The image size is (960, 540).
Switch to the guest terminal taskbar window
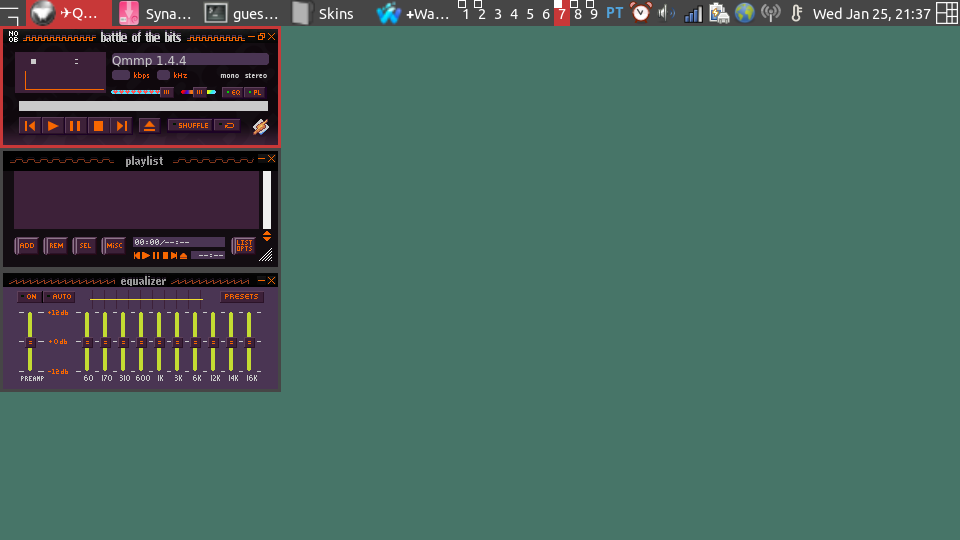click(x=241, y=13)
